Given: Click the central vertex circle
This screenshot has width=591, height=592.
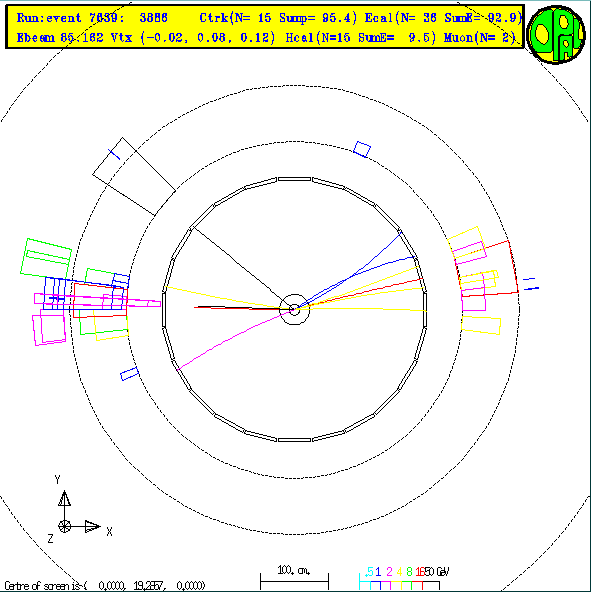Looking at the screenshot, I should coord(294,309).
